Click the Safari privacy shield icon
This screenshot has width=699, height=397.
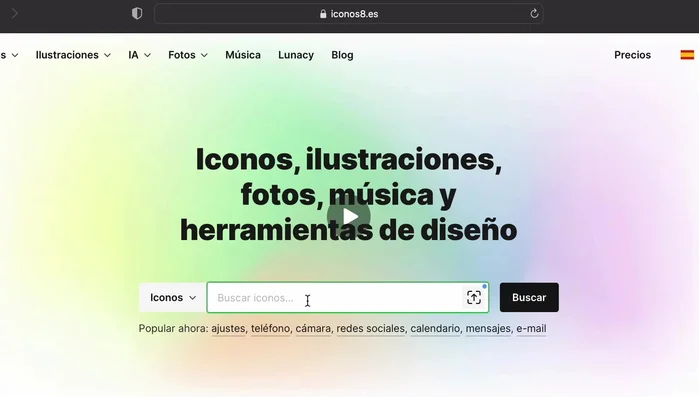(x=137, y=14)
